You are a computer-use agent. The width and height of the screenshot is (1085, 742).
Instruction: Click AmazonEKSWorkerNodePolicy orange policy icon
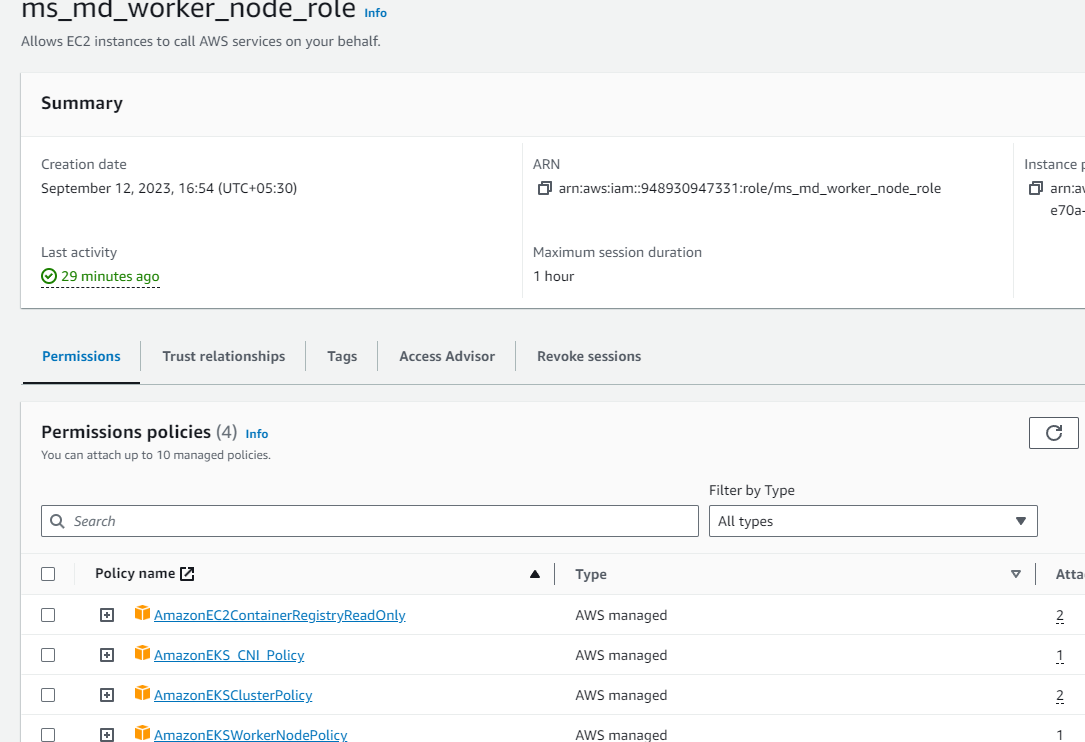point(142,733)
